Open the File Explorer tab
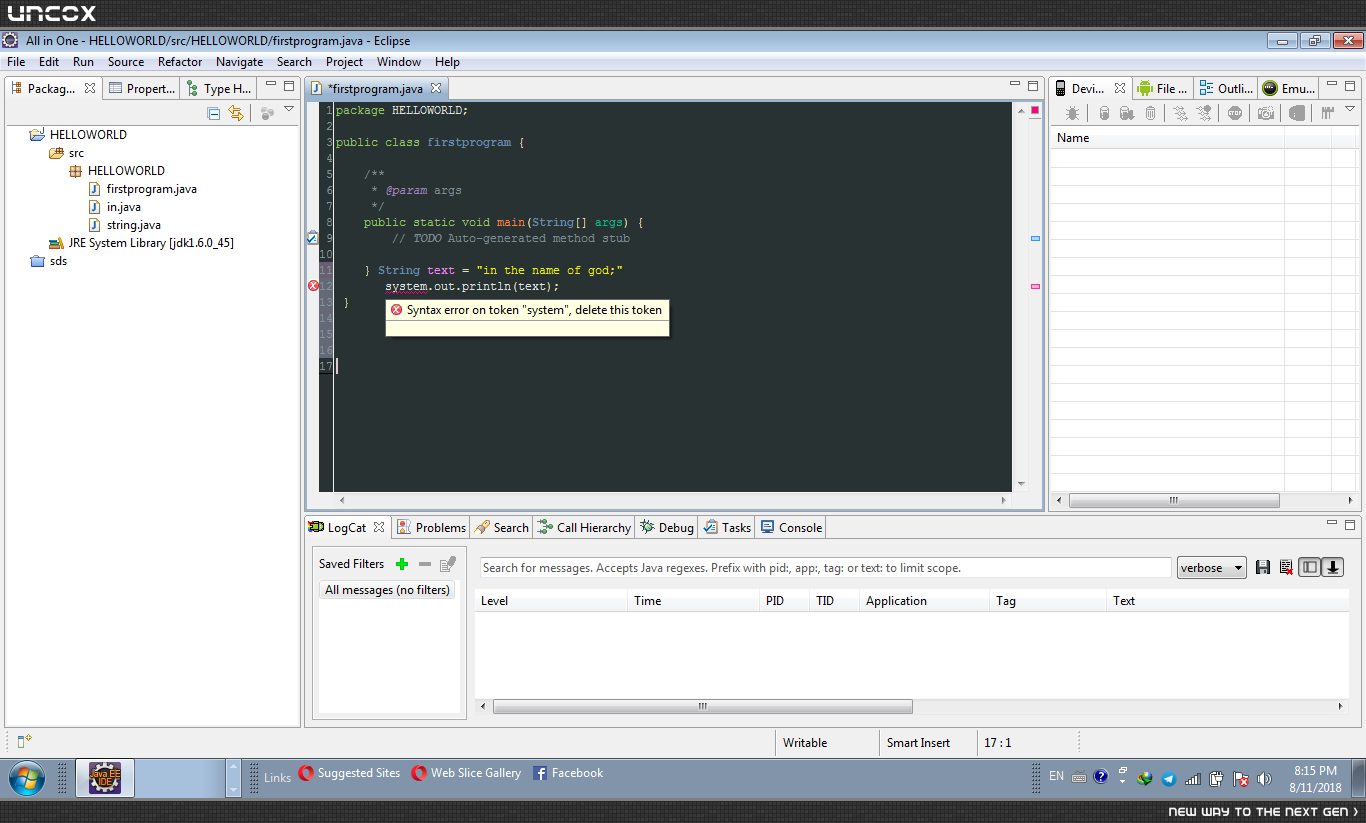The image size is (1366, 823). [x=1163, y=88]
